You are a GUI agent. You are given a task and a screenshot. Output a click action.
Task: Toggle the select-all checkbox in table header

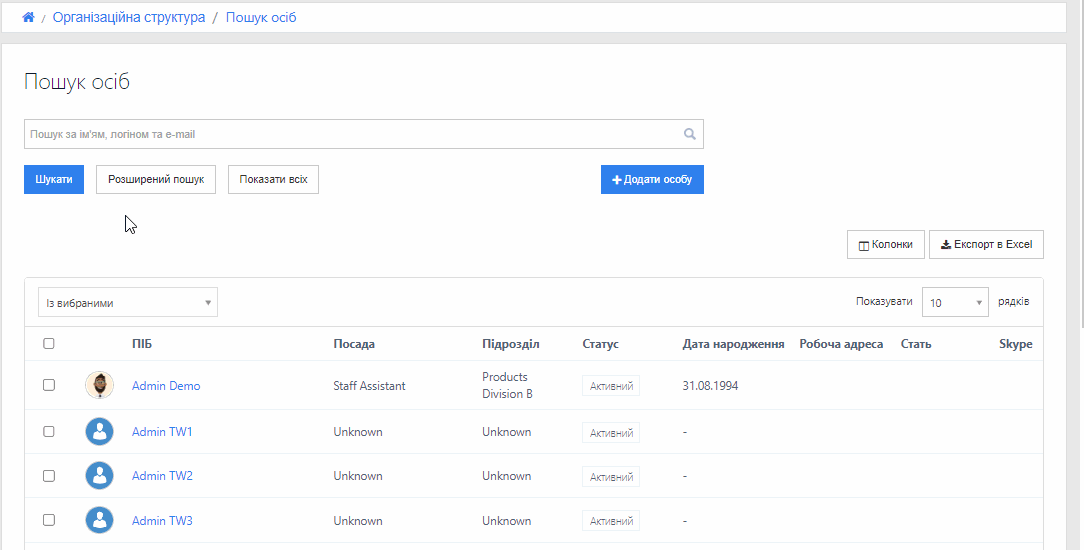[49, 344]
